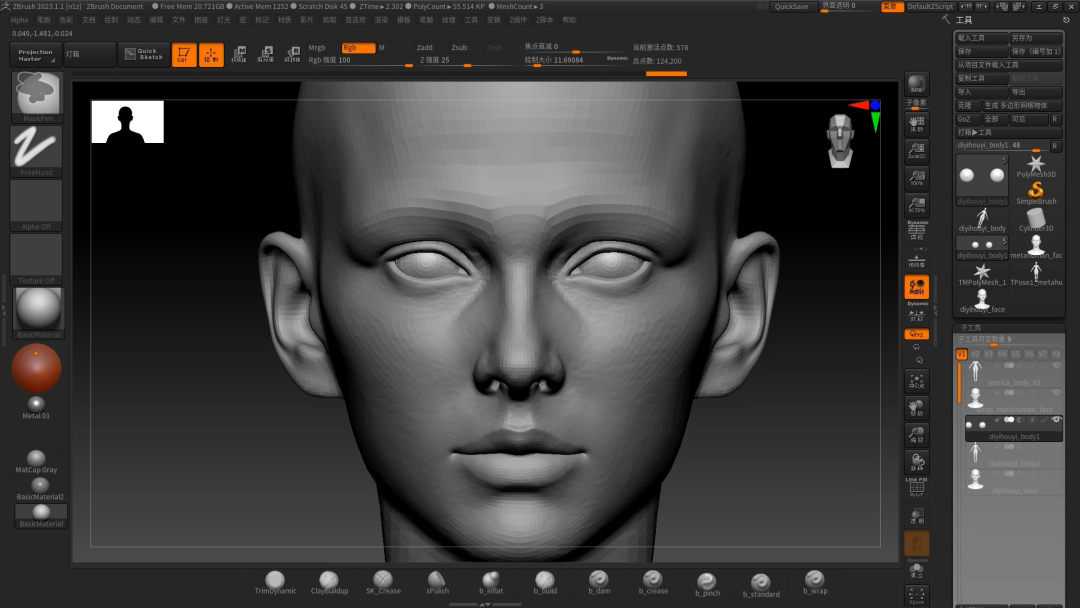The height and width of the screenshot is (608, 1080).
Task: Open the Projection Master panel
Action: pos(36,55)
